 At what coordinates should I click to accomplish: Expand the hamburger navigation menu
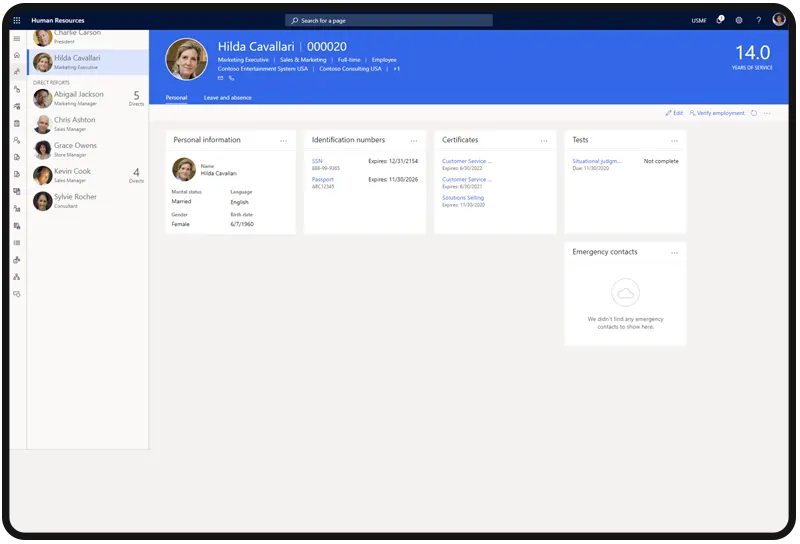(x=16, y=38)
